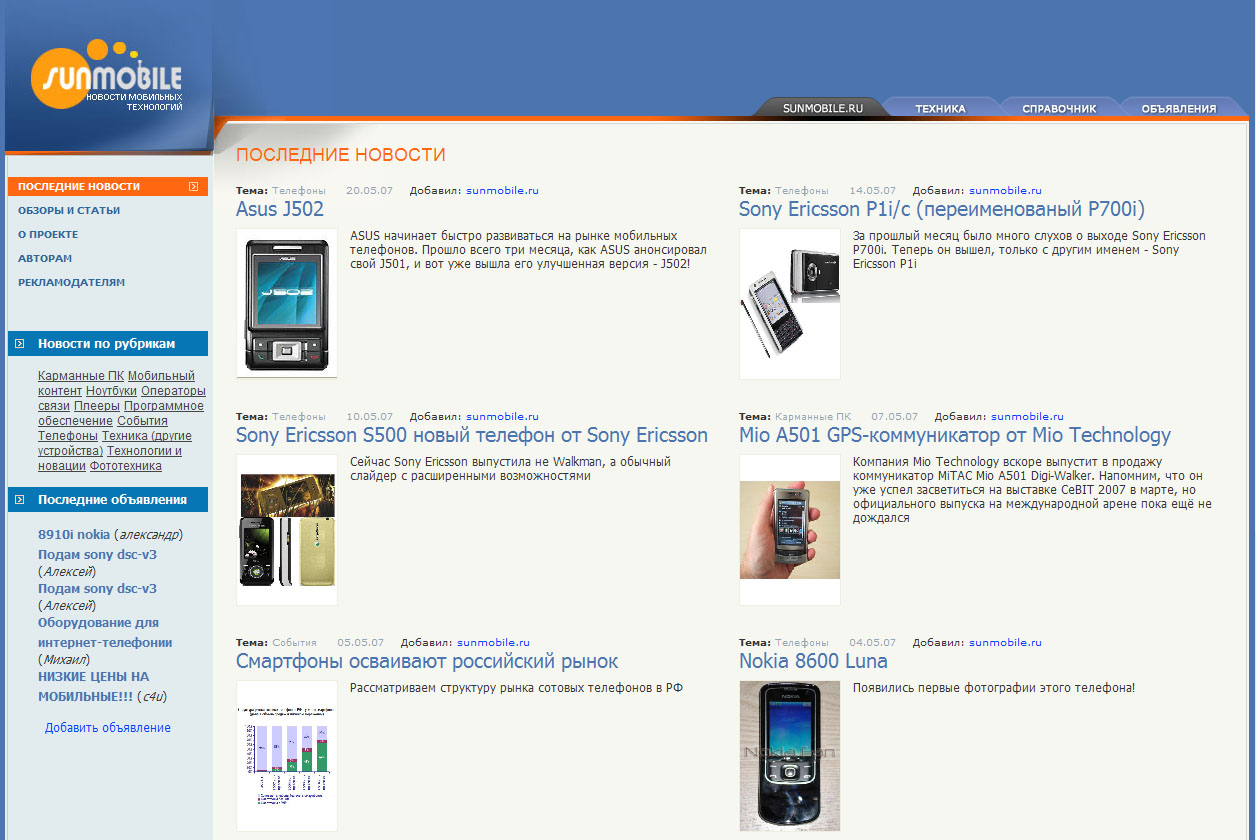
Task: Open Оборудование для интернет-телефонии ad
Action: [x=105, y=633]
